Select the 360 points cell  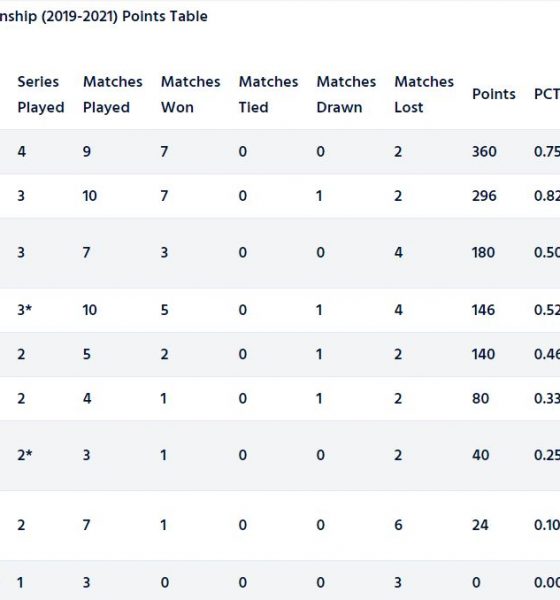point(484,152)
